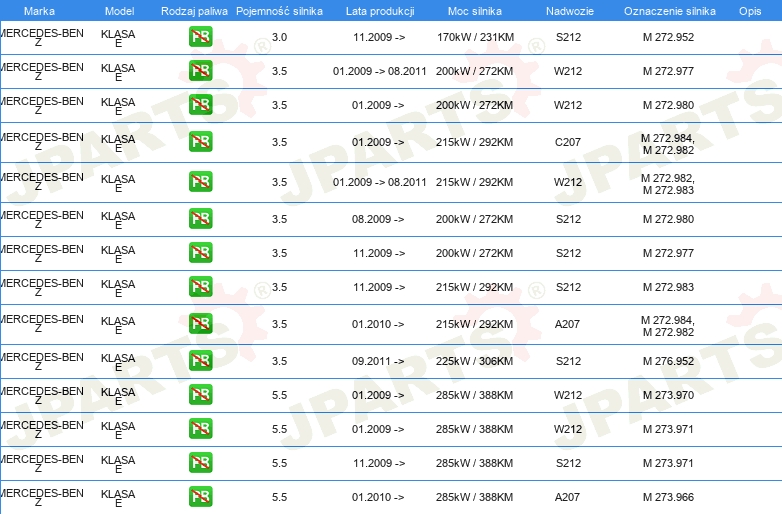This screenshot has height=514, width=782.
Task: Click the Model column header
Action: point(120,11)
